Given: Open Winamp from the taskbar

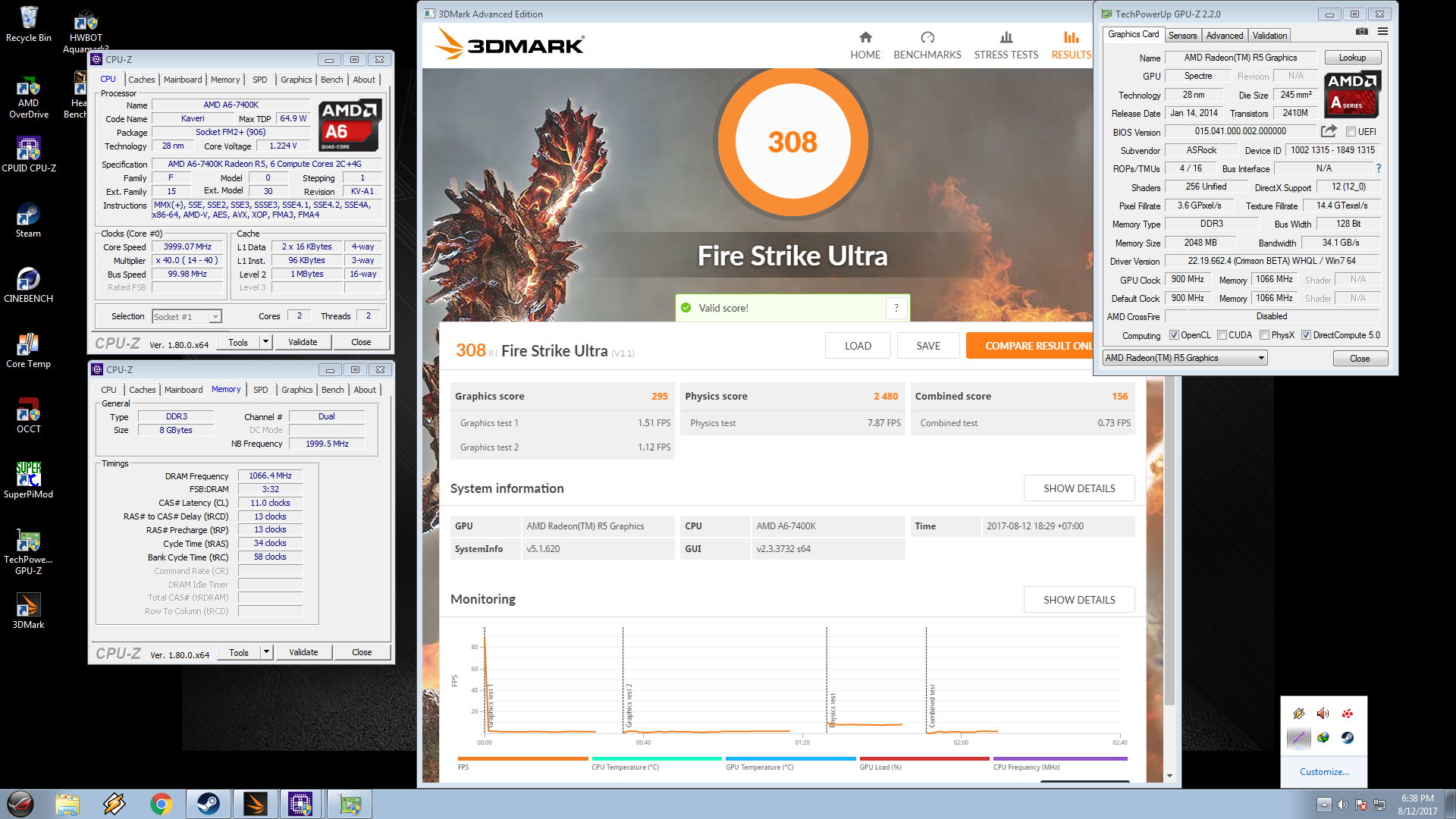Looking at the screenshot, I should 115,804.
